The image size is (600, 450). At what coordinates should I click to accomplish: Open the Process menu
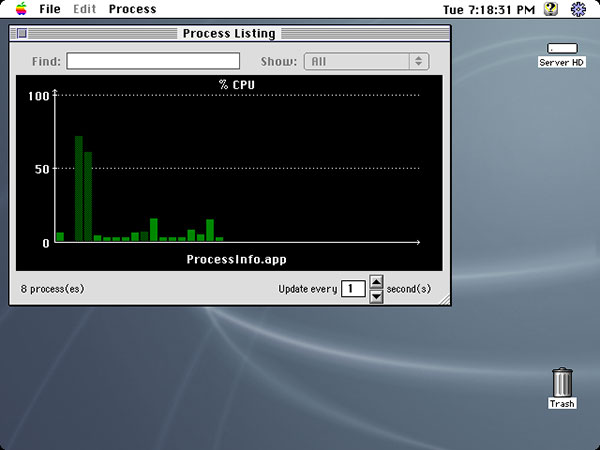[132, 9]
